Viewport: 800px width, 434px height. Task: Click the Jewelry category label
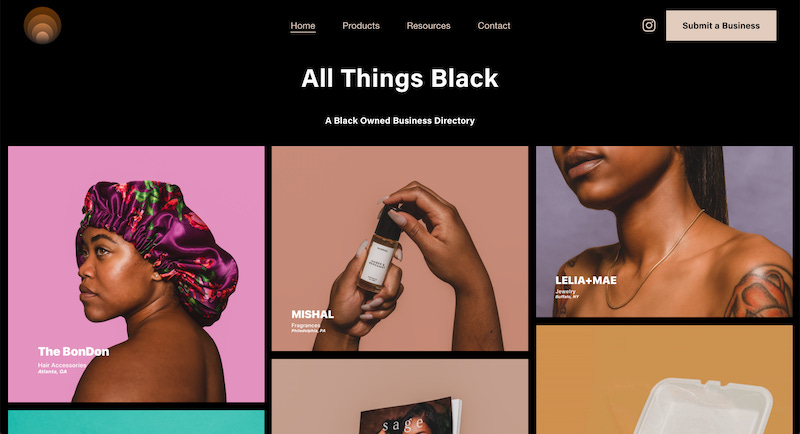(565, 291)
